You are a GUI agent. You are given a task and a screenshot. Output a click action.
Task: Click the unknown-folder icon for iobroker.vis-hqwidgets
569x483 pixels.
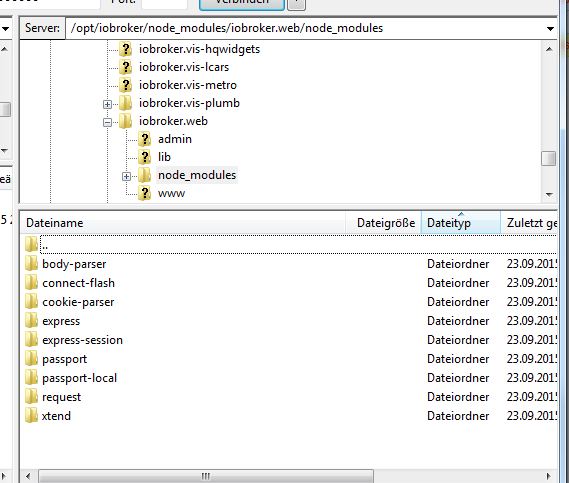point(126,49)
